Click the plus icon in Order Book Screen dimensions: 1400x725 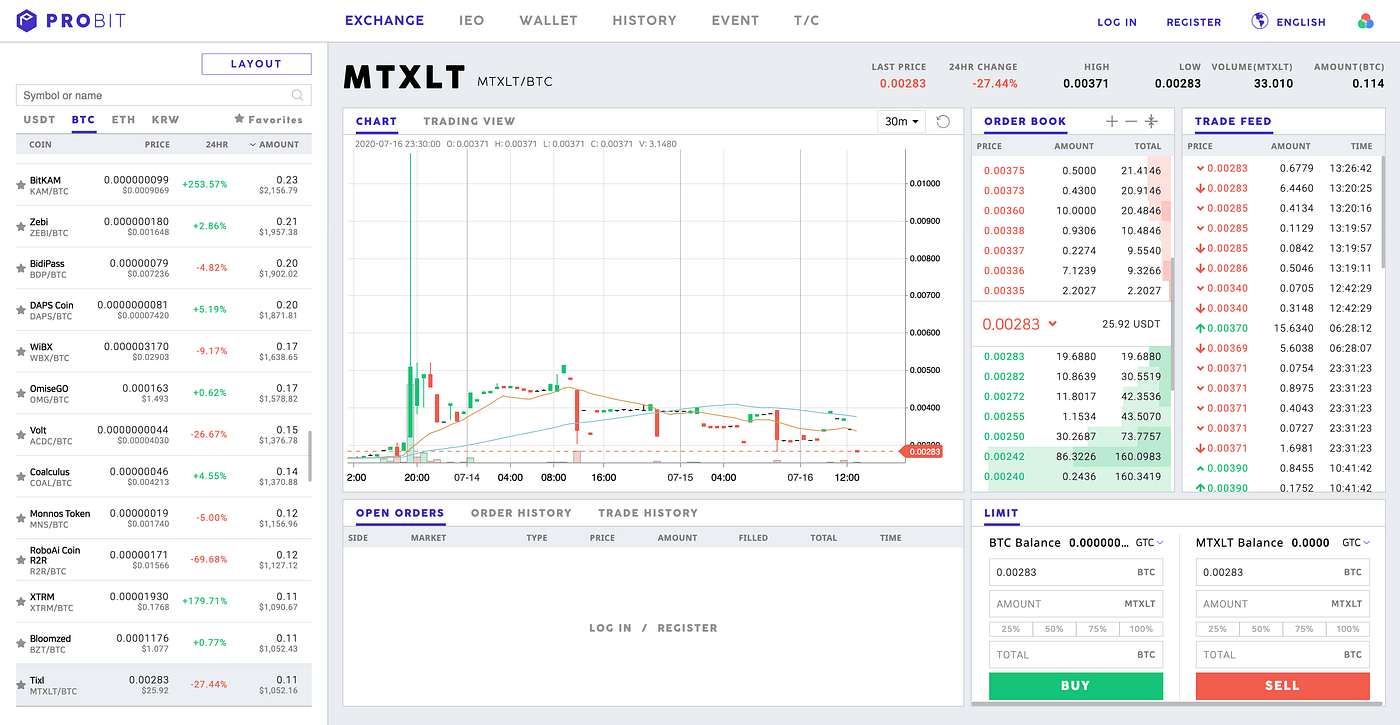point(1111,121)
